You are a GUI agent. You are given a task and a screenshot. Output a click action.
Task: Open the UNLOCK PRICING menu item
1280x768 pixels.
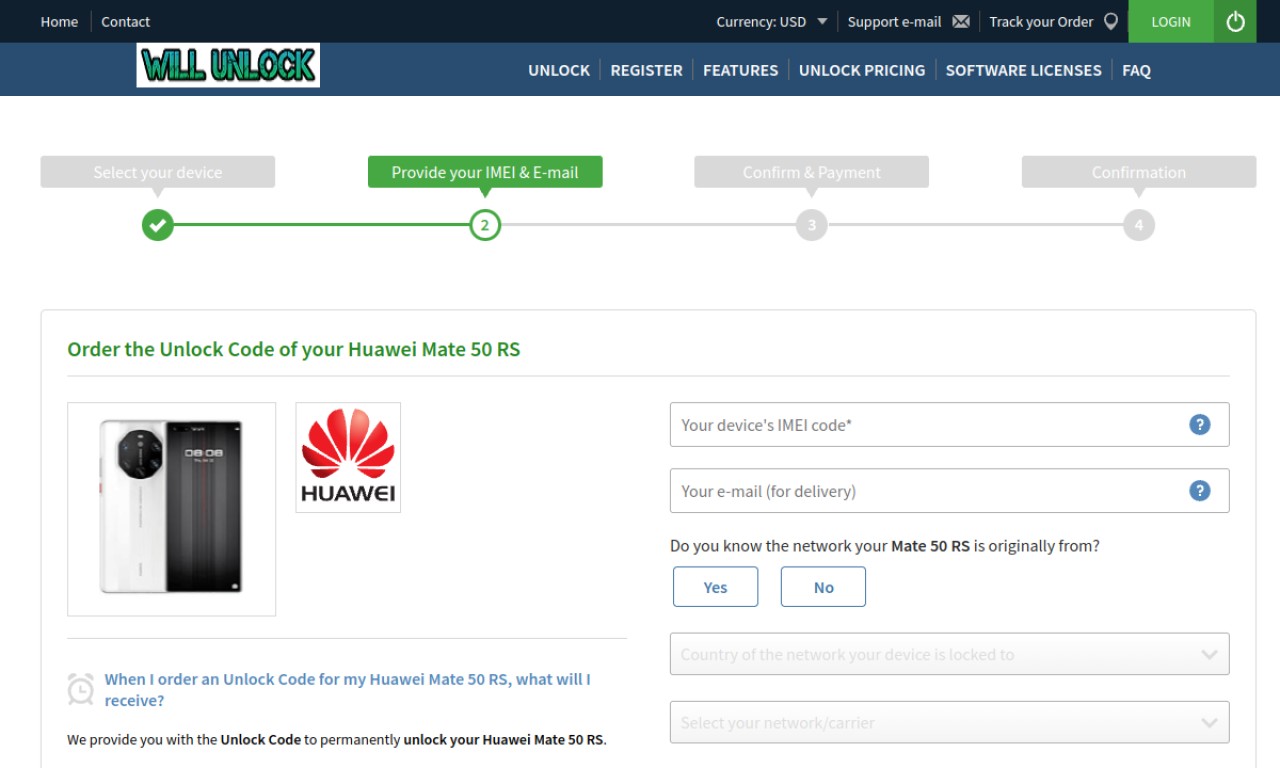(x=862, y=70)
